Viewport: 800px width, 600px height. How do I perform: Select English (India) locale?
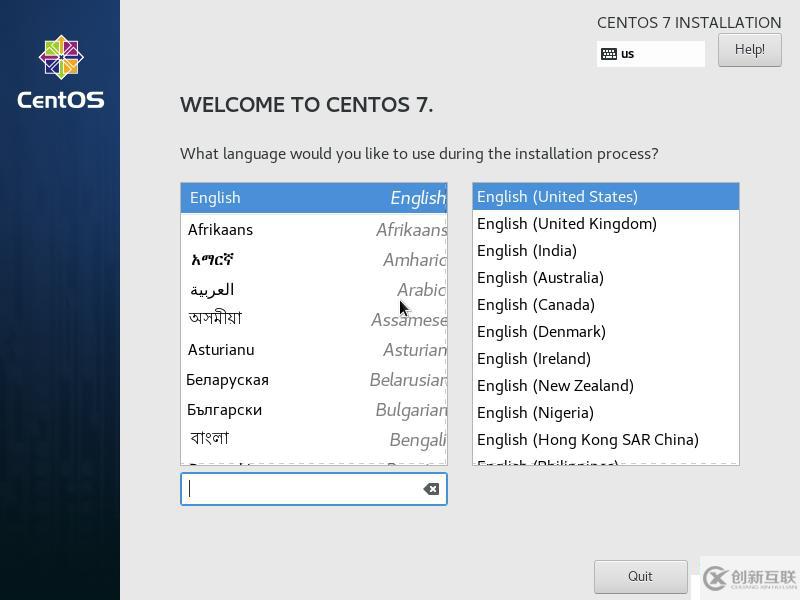tap(605, 251)
